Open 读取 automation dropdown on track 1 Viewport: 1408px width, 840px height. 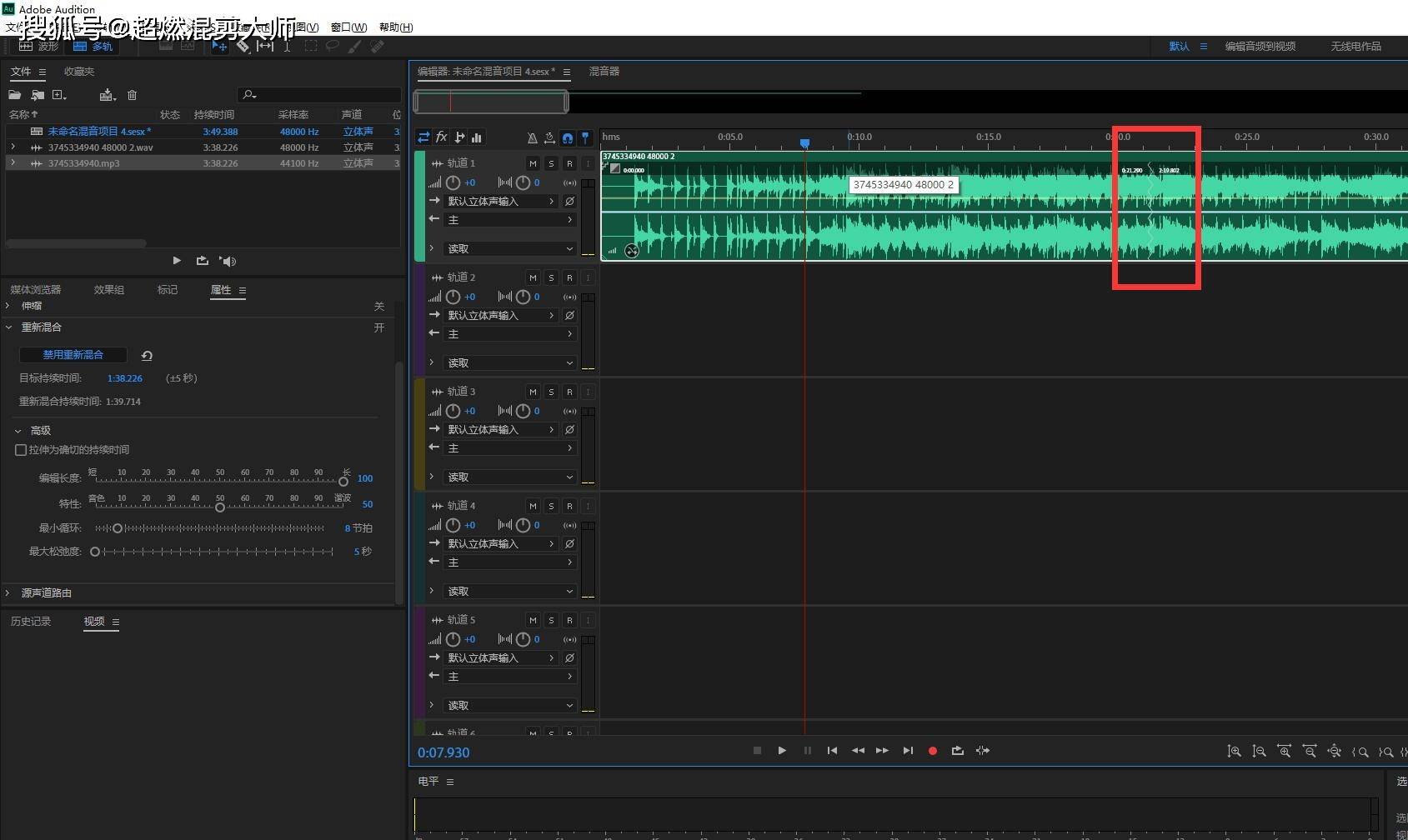(509, 249)
